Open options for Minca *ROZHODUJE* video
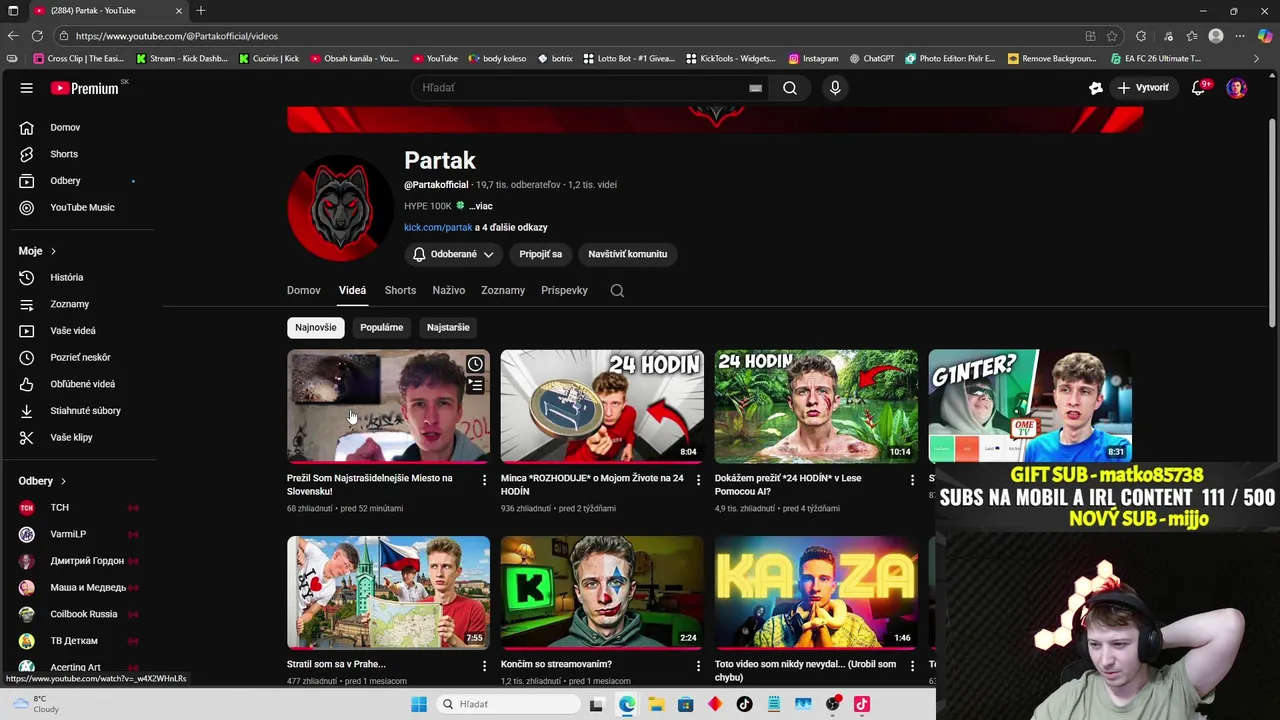1280x720 pixels. (698, 480)
